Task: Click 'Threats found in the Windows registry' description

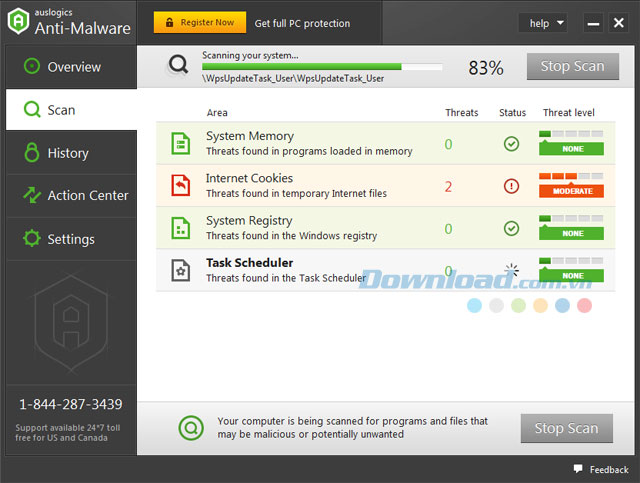Action: tap(291, 236)
